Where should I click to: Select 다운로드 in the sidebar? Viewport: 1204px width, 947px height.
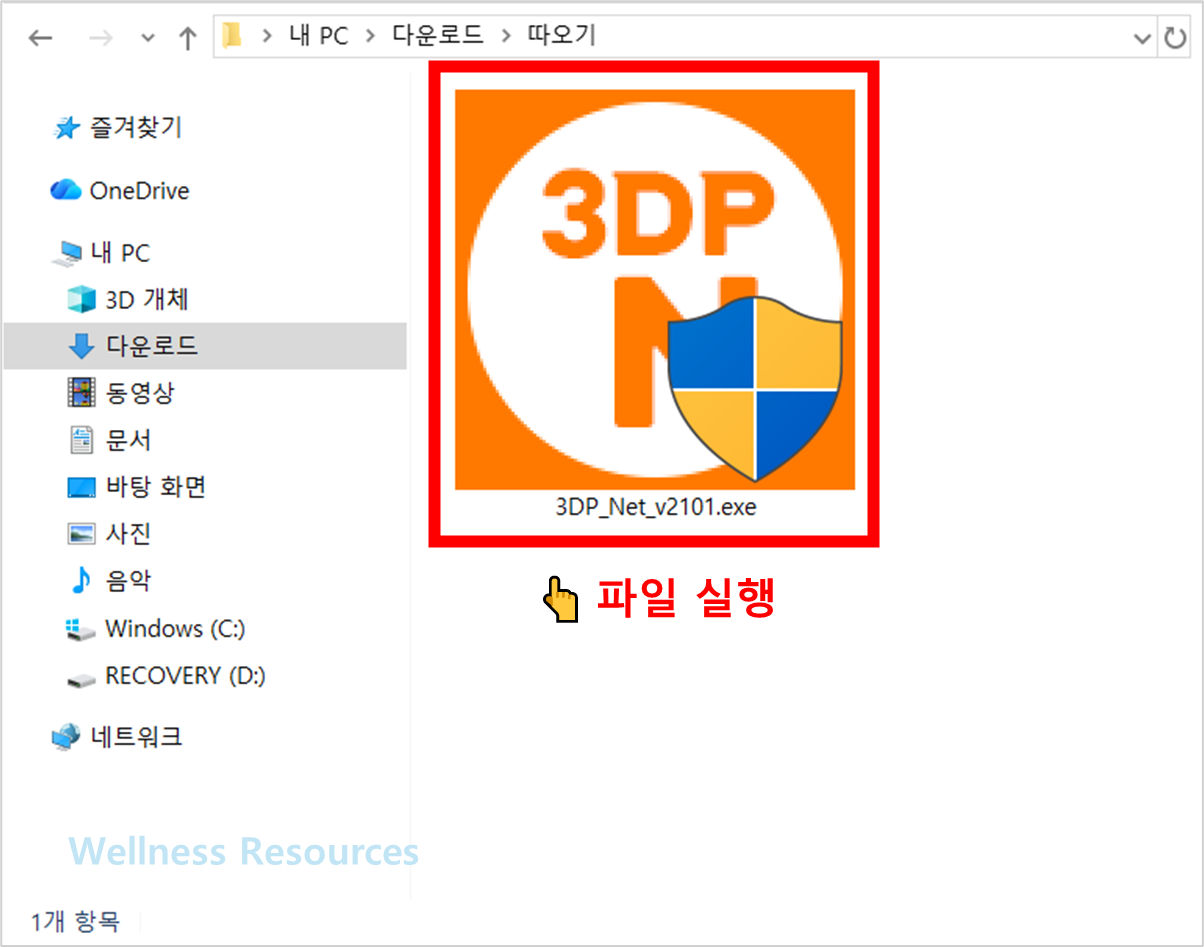205,346
